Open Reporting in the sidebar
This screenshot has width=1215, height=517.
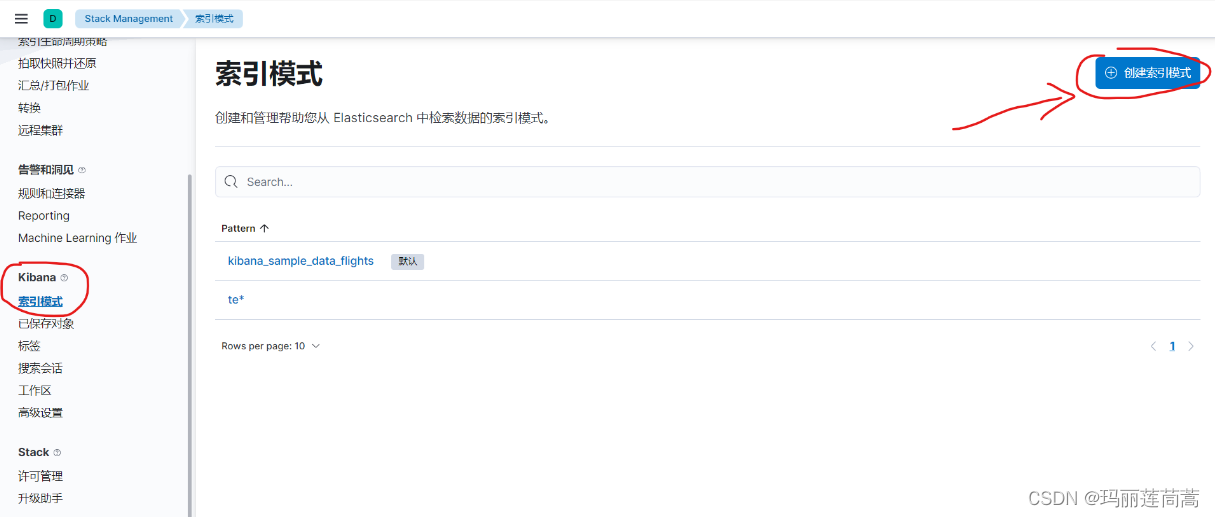pos(44,215)
